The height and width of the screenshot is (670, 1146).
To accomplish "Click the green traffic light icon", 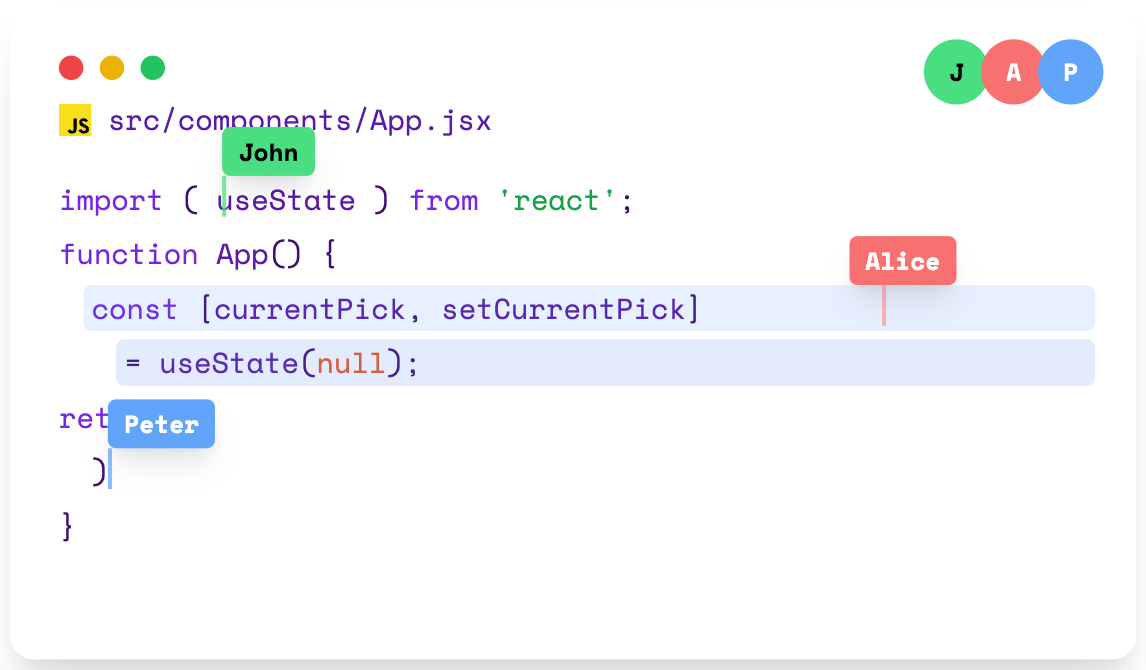I will coord(152,68).
